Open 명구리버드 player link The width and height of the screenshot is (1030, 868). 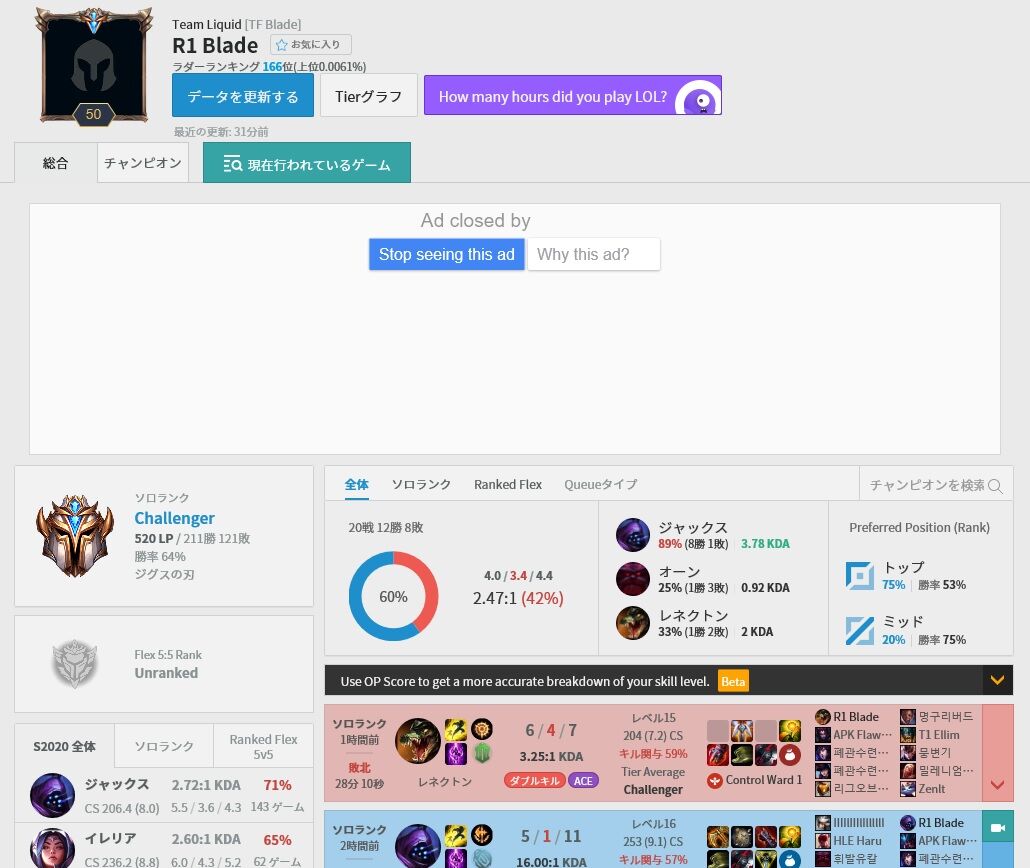pyautogui.click(x=945, y=717)
